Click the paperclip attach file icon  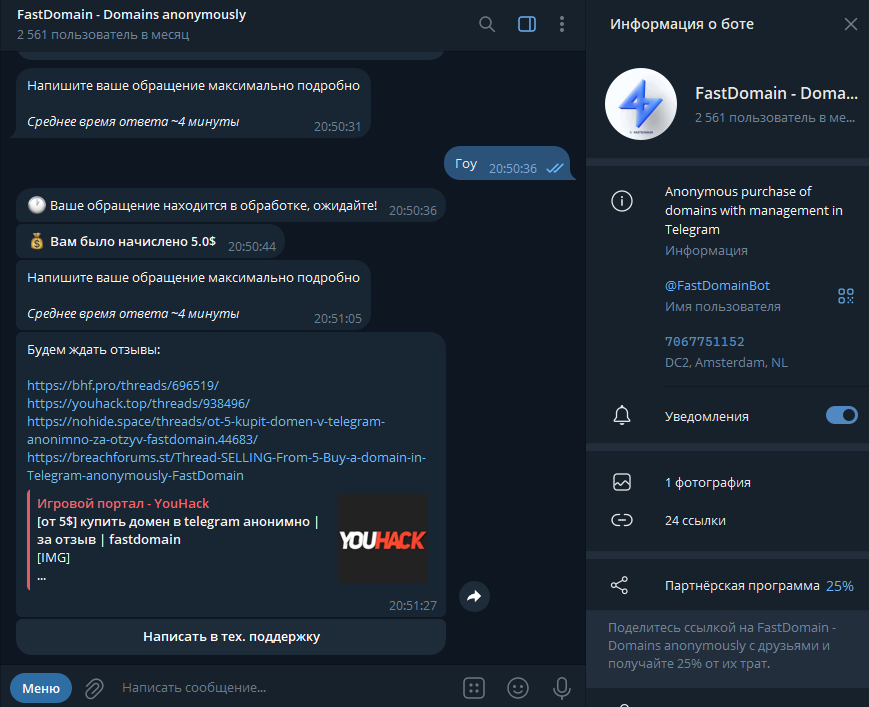(x=94, y=688)
